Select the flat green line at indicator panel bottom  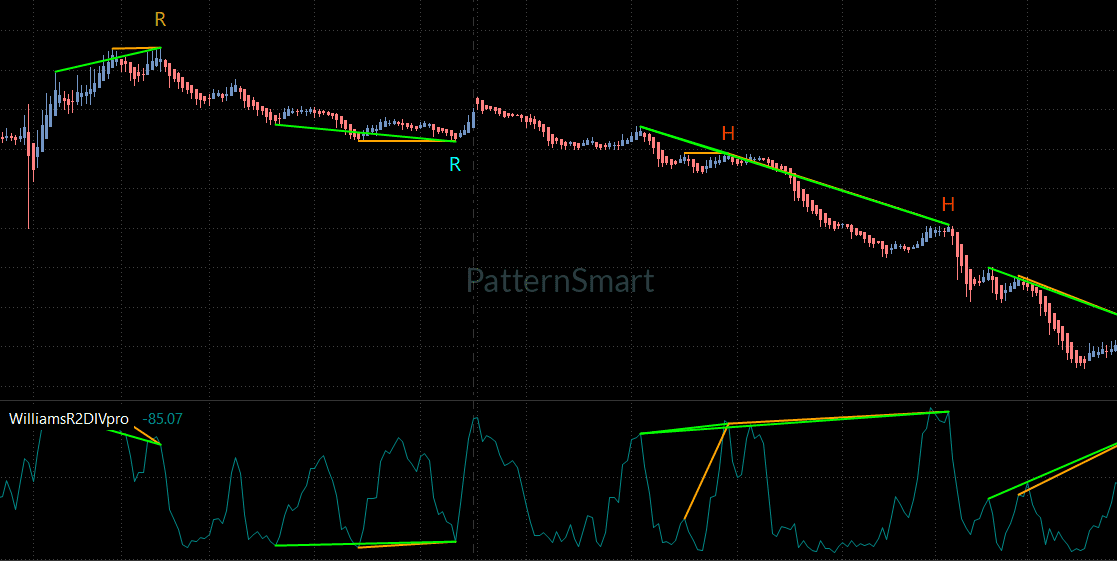point(365,544)
